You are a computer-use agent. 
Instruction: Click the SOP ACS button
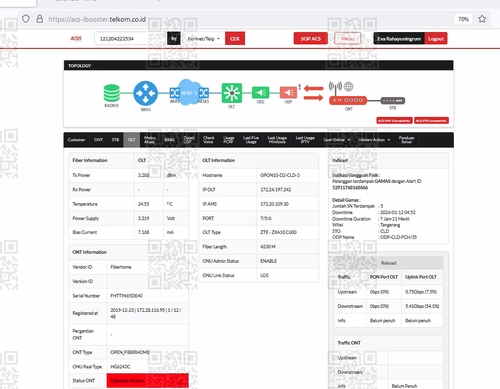tap(311, 38)
